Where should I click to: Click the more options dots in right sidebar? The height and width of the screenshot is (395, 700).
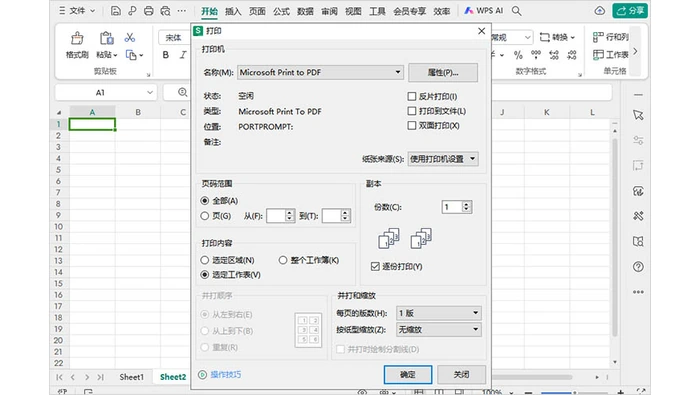point(638,292)
